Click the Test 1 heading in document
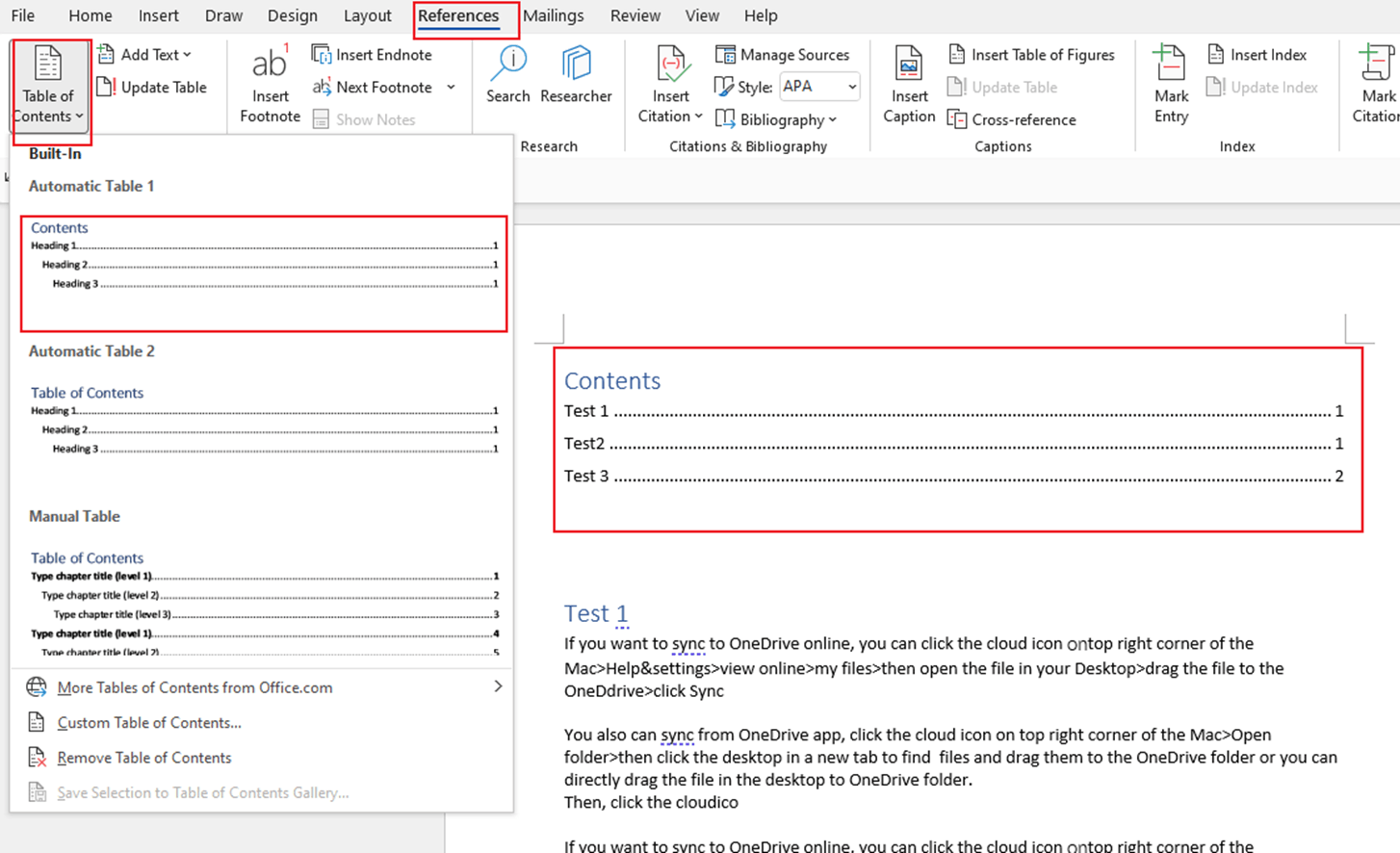This screenshot has width=1400, height=853. click(x=596, y=613)
